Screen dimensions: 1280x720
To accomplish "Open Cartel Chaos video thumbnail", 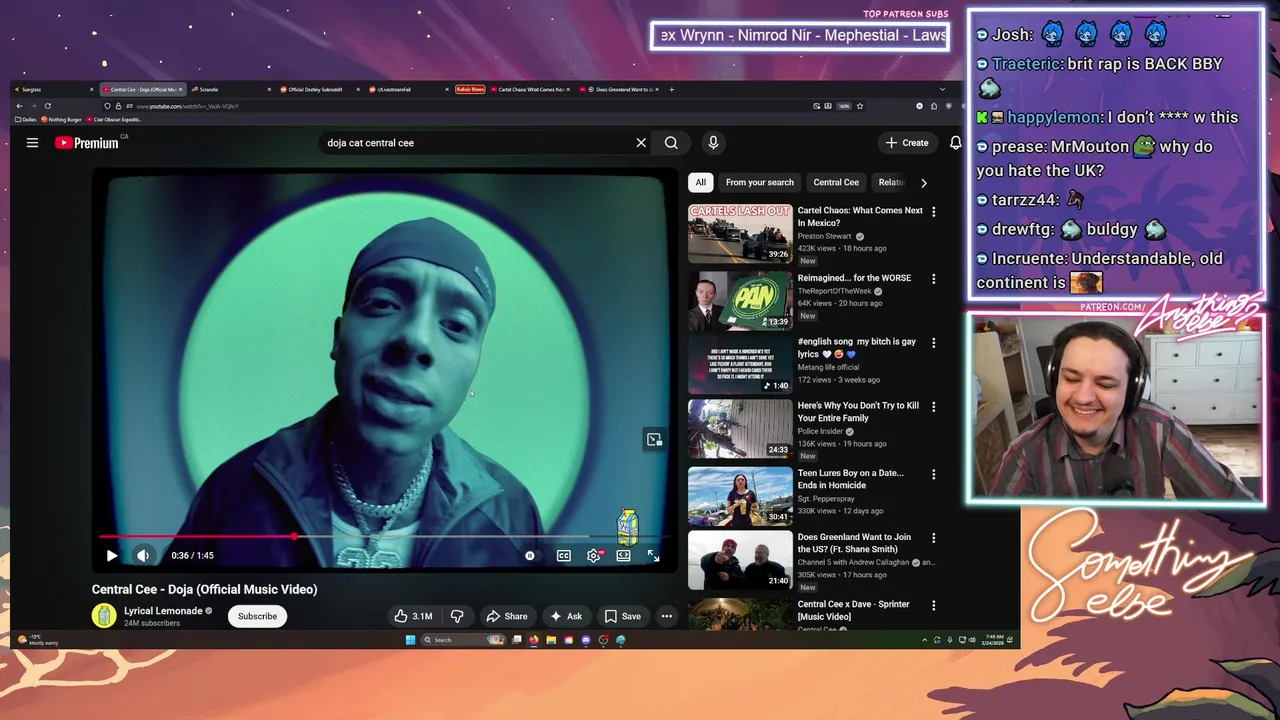I will click(x=740, y=233).
